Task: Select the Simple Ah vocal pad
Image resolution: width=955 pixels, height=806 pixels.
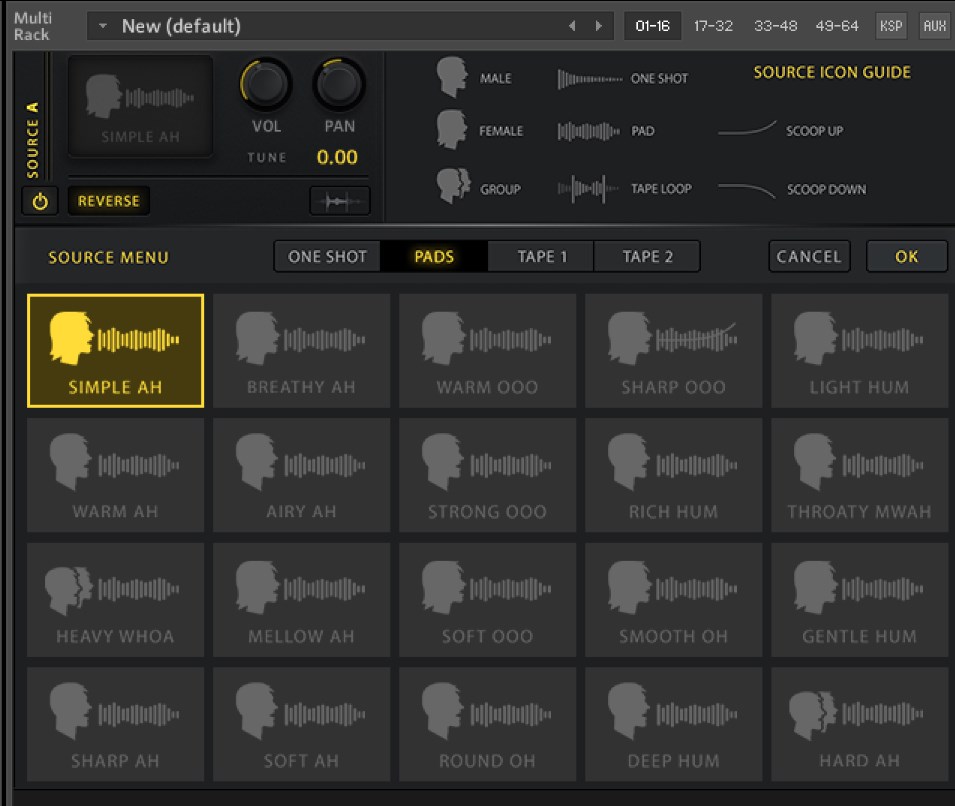Action: (x=115, y=351)
